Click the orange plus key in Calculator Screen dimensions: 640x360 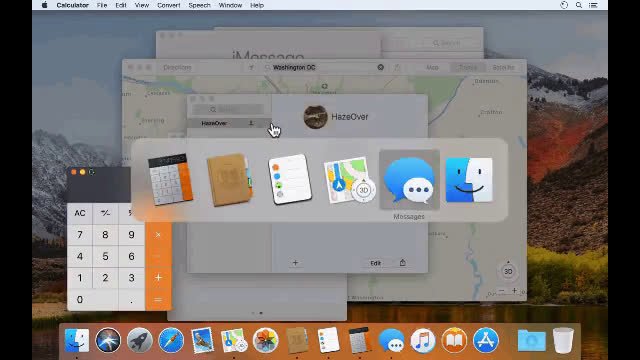(x=158, y=278)
